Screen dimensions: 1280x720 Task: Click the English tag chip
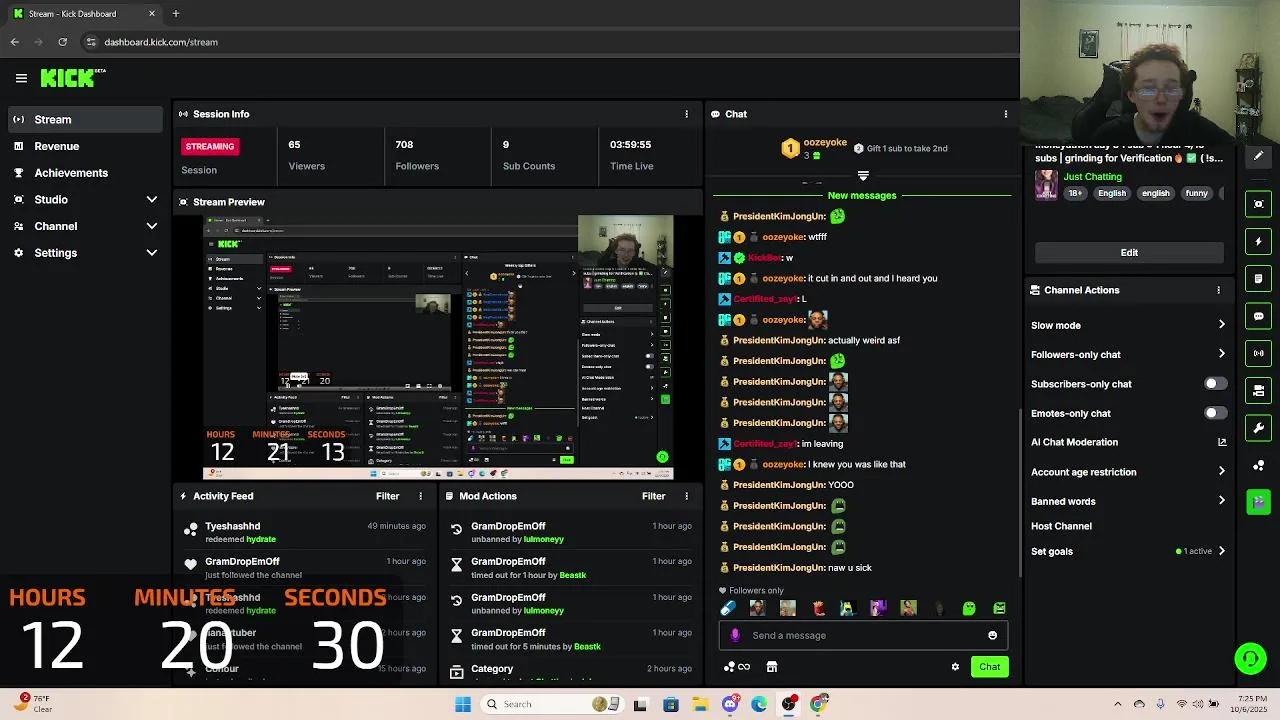(x=1112, y=193)
